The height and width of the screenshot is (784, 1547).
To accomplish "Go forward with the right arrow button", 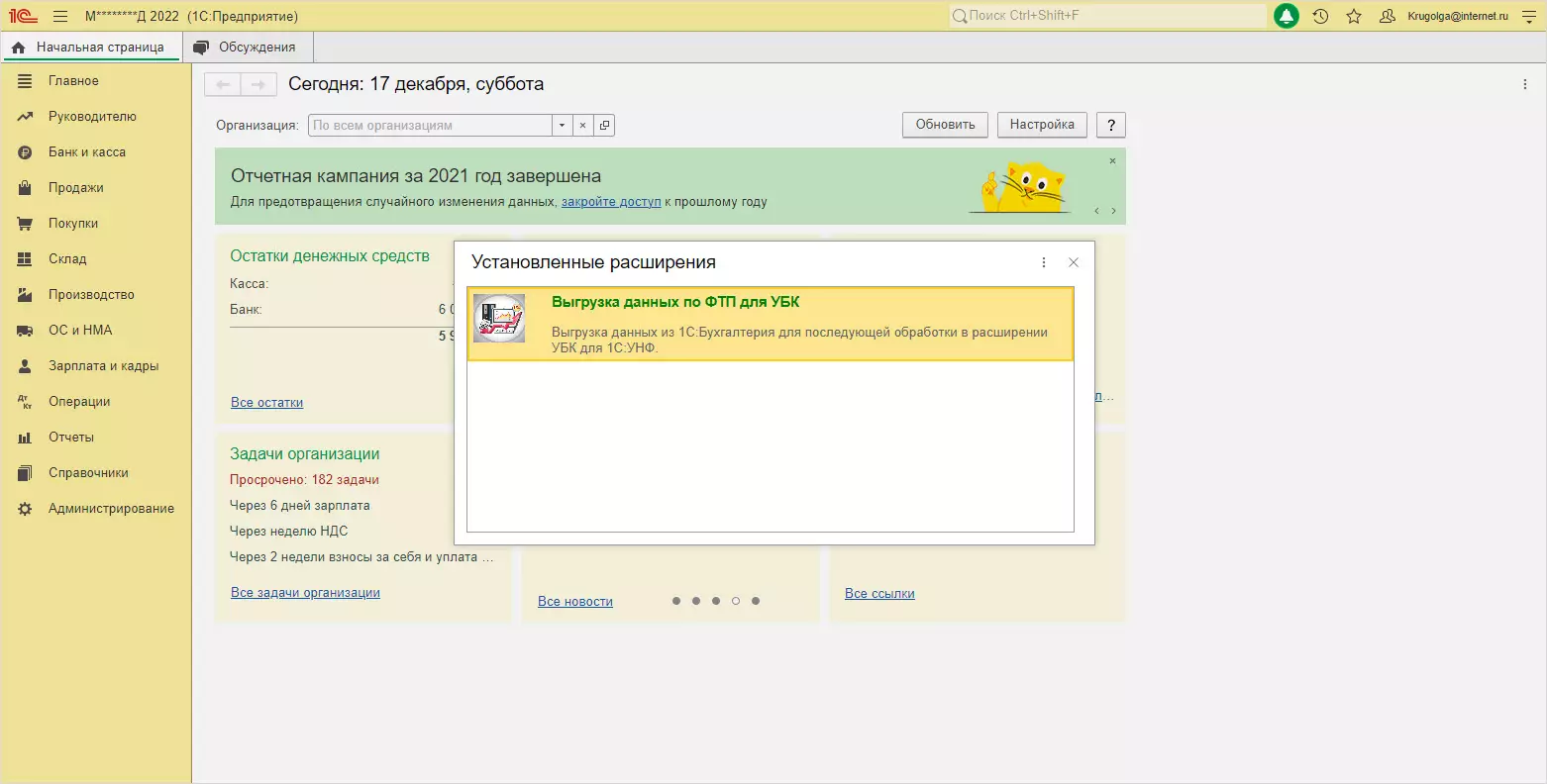I will (x=258, y=85).
